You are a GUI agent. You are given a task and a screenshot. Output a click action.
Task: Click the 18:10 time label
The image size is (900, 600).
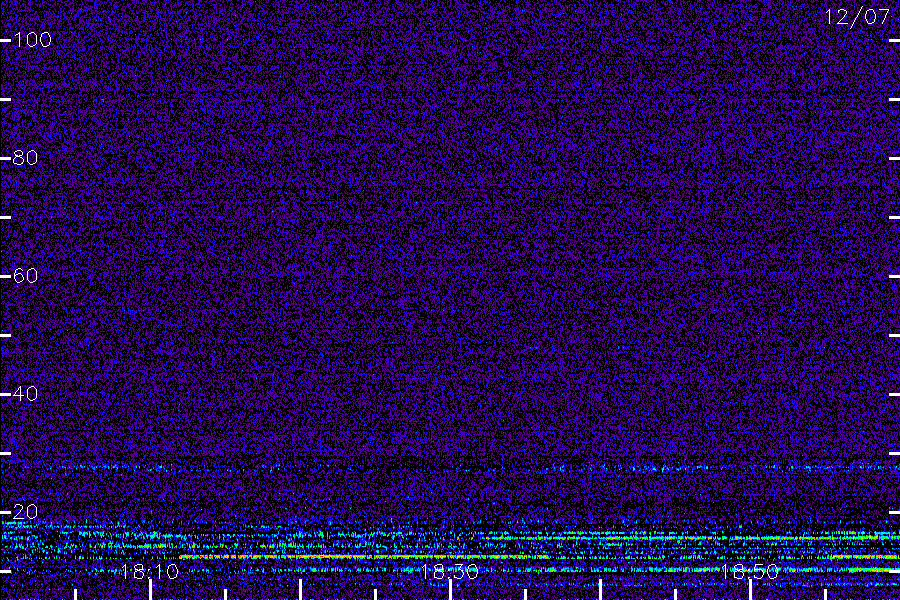pyautogui.click(x=150, y=571)
